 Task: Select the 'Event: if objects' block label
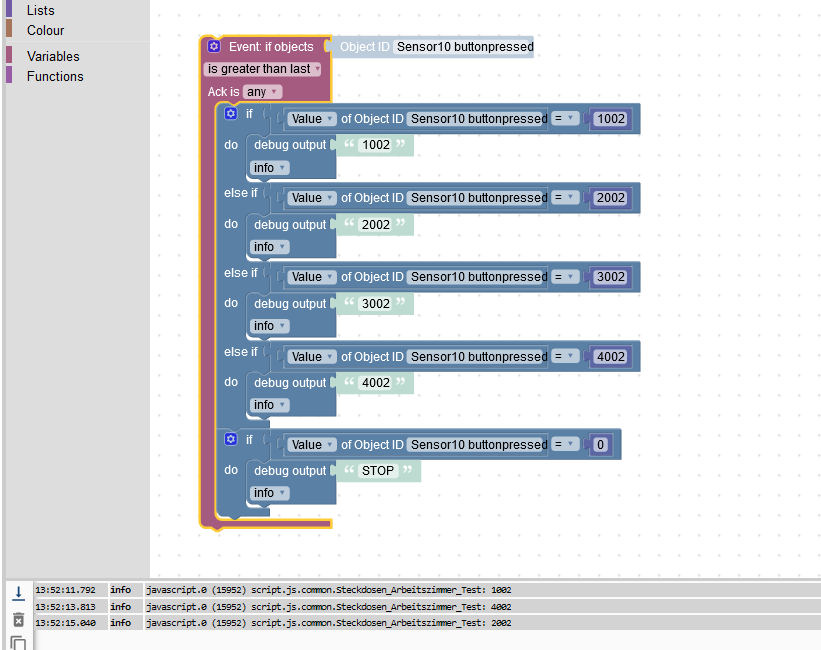tap(271, 47)
